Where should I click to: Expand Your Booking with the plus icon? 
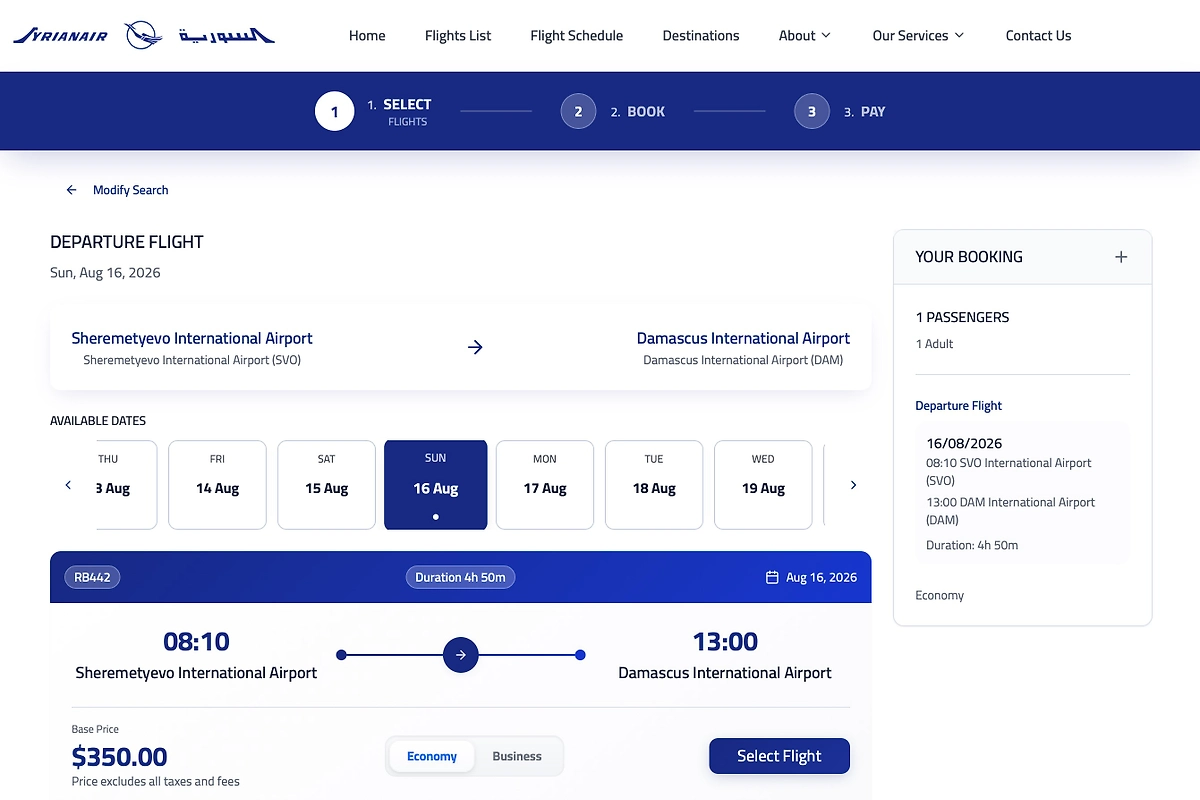tap(1121, 257)
